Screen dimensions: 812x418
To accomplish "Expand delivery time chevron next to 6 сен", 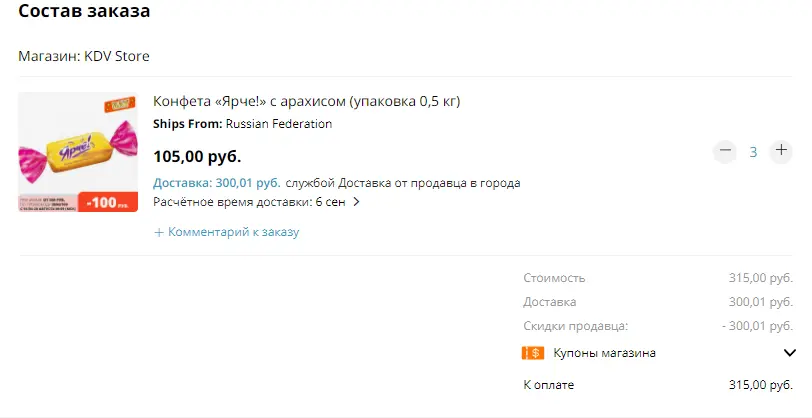I will 356,202.
